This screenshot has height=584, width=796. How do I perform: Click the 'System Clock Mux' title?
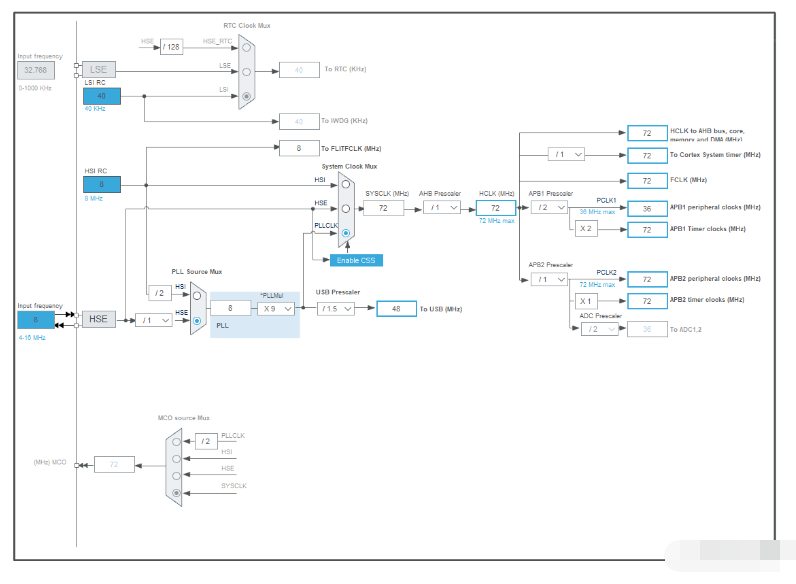point(349,166)
